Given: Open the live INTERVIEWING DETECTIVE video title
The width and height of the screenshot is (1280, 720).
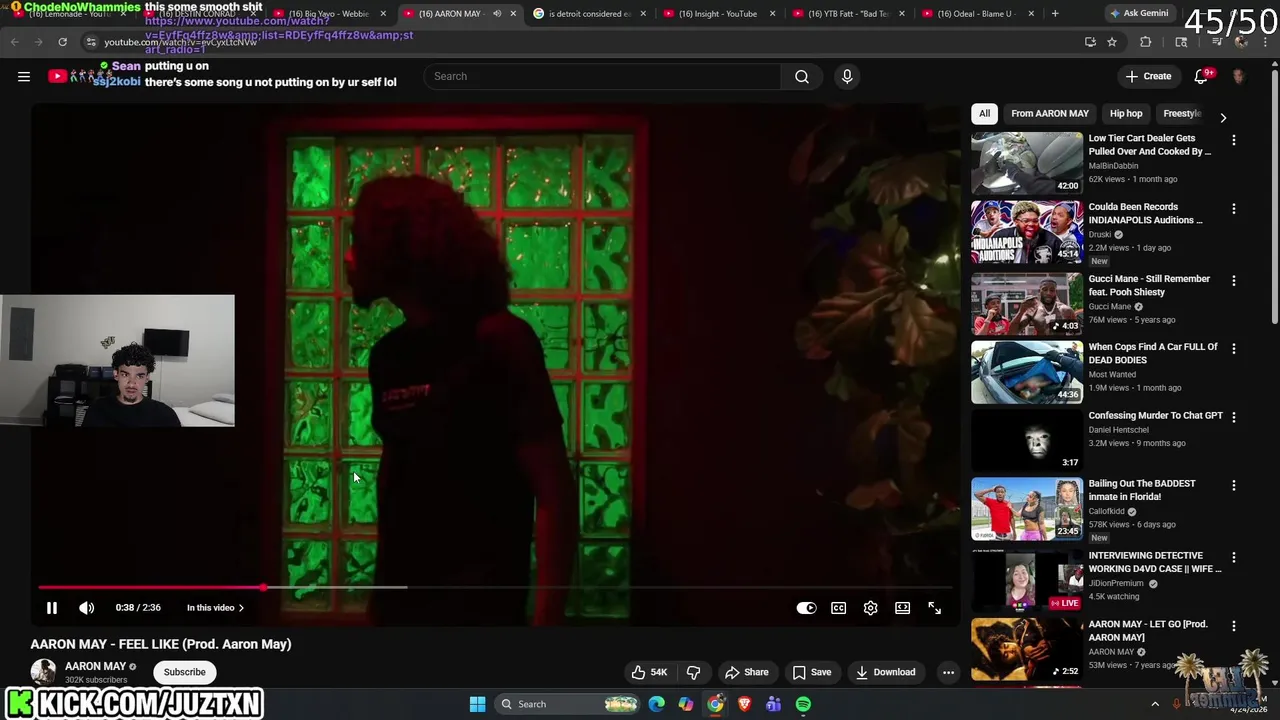Looking at the screenshot, I should pos(1155,562).
